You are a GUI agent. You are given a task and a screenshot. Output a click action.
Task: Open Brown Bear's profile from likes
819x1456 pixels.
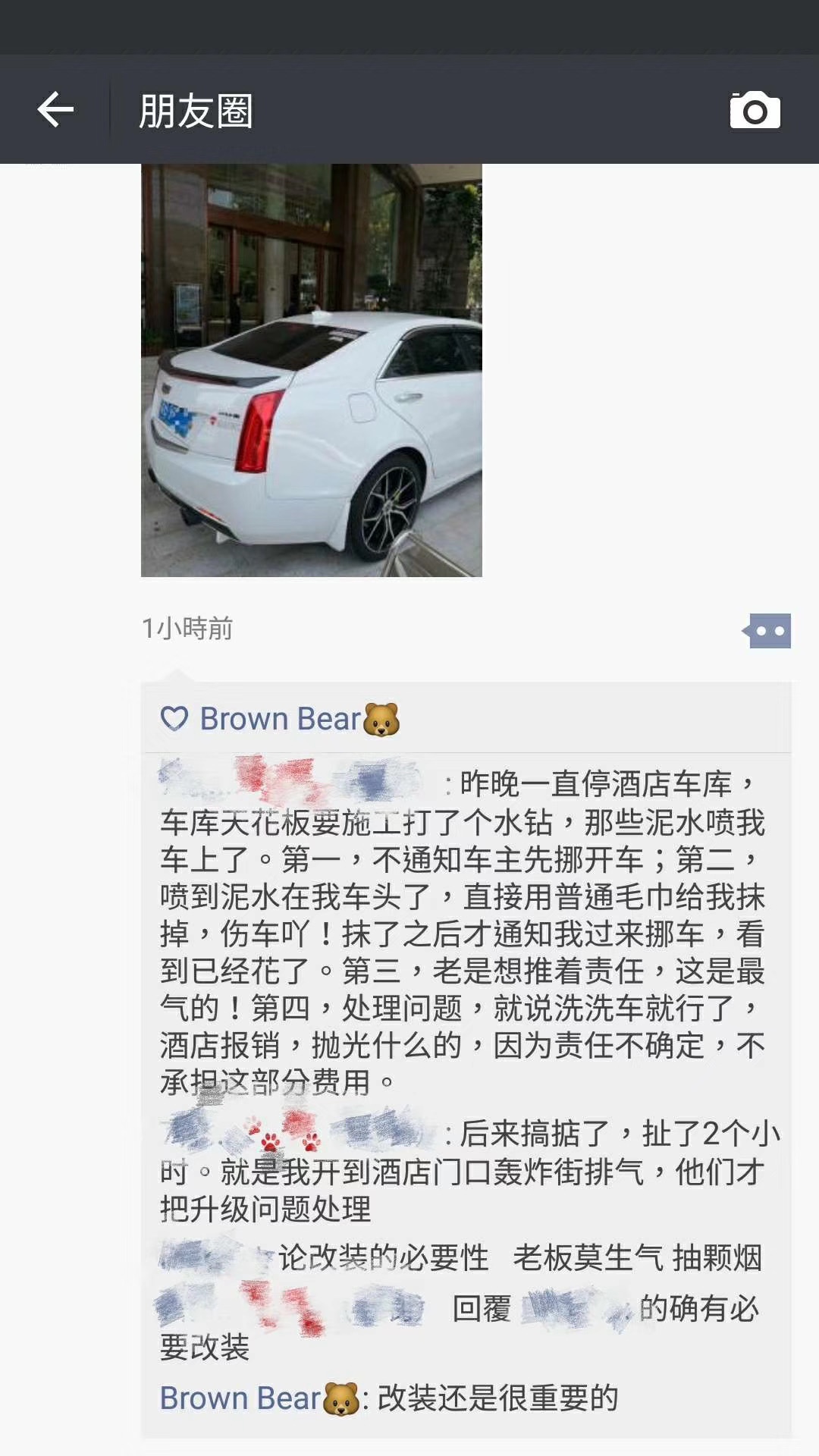click(280, 719)
